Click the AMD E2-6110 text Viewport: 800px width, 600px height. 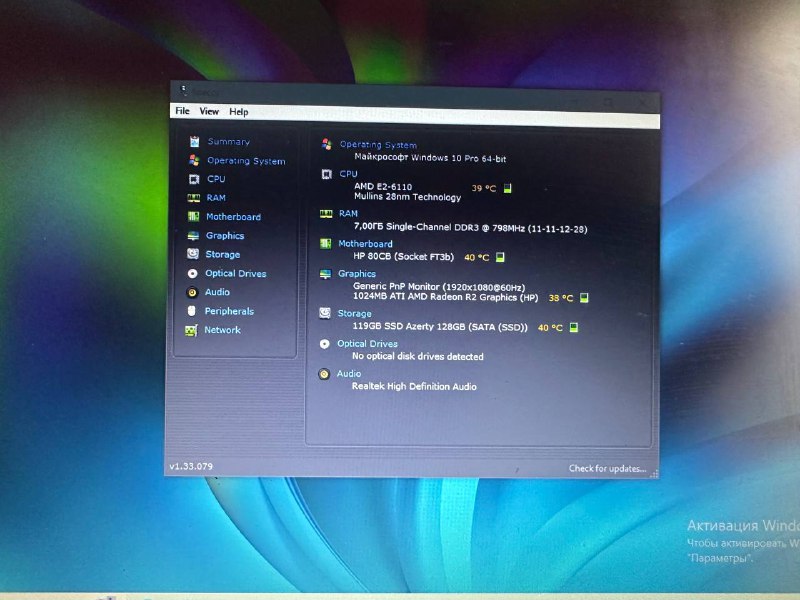click(383, 187)
